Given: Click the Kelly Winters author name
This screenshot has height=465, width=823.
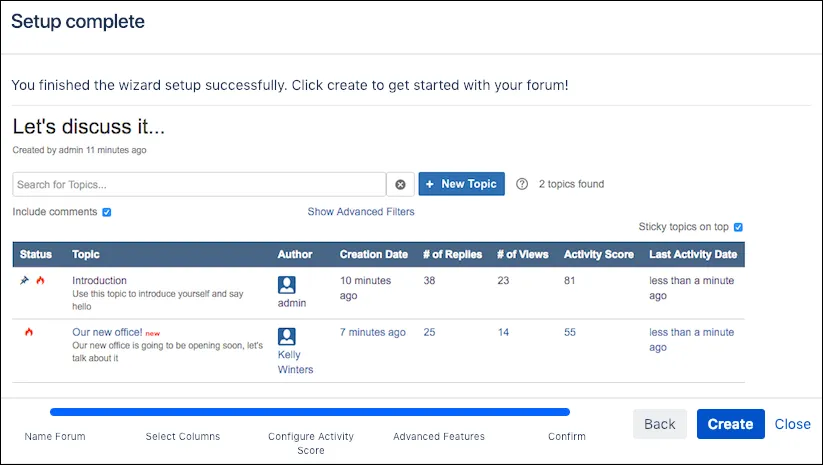Looking at the screenshot, I should pyautogui.click(x=295, y=362).
